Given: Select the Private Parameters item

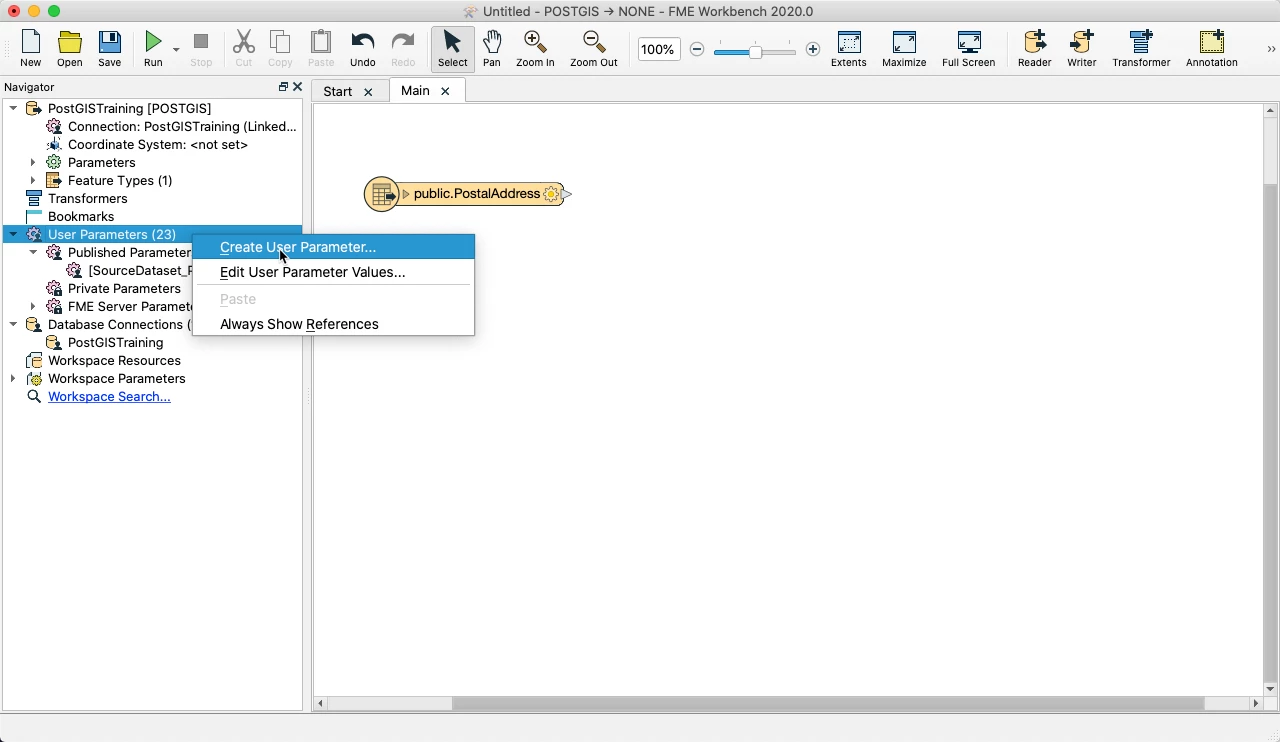Looking at the screenshot, I should tap(114, 288).
